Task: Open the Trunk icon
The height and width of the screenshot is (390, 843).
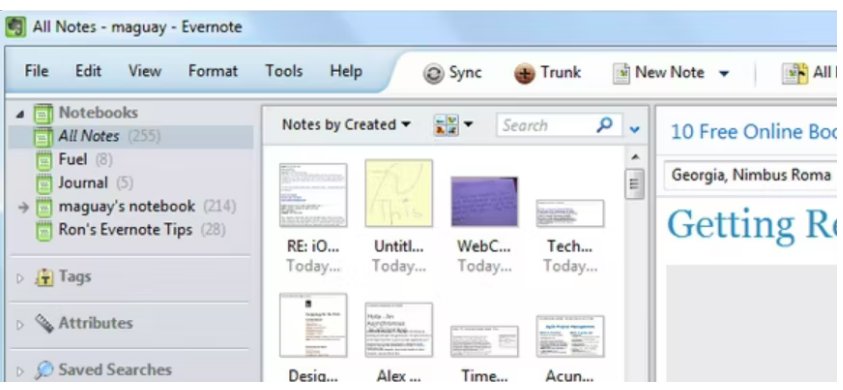Action: tap(524, 73)
